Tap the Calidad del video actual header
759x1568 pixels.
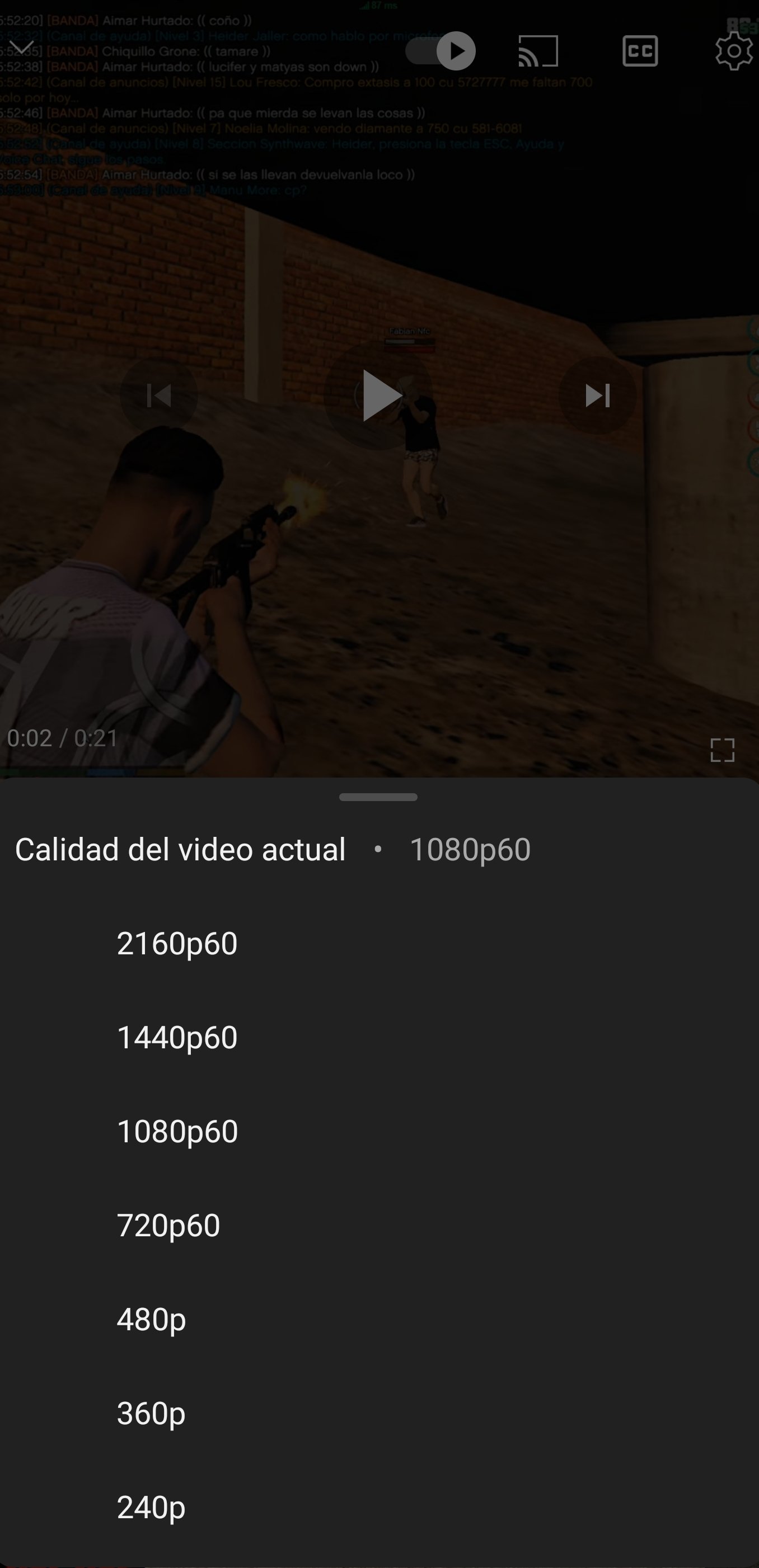[x=180, y=849]
